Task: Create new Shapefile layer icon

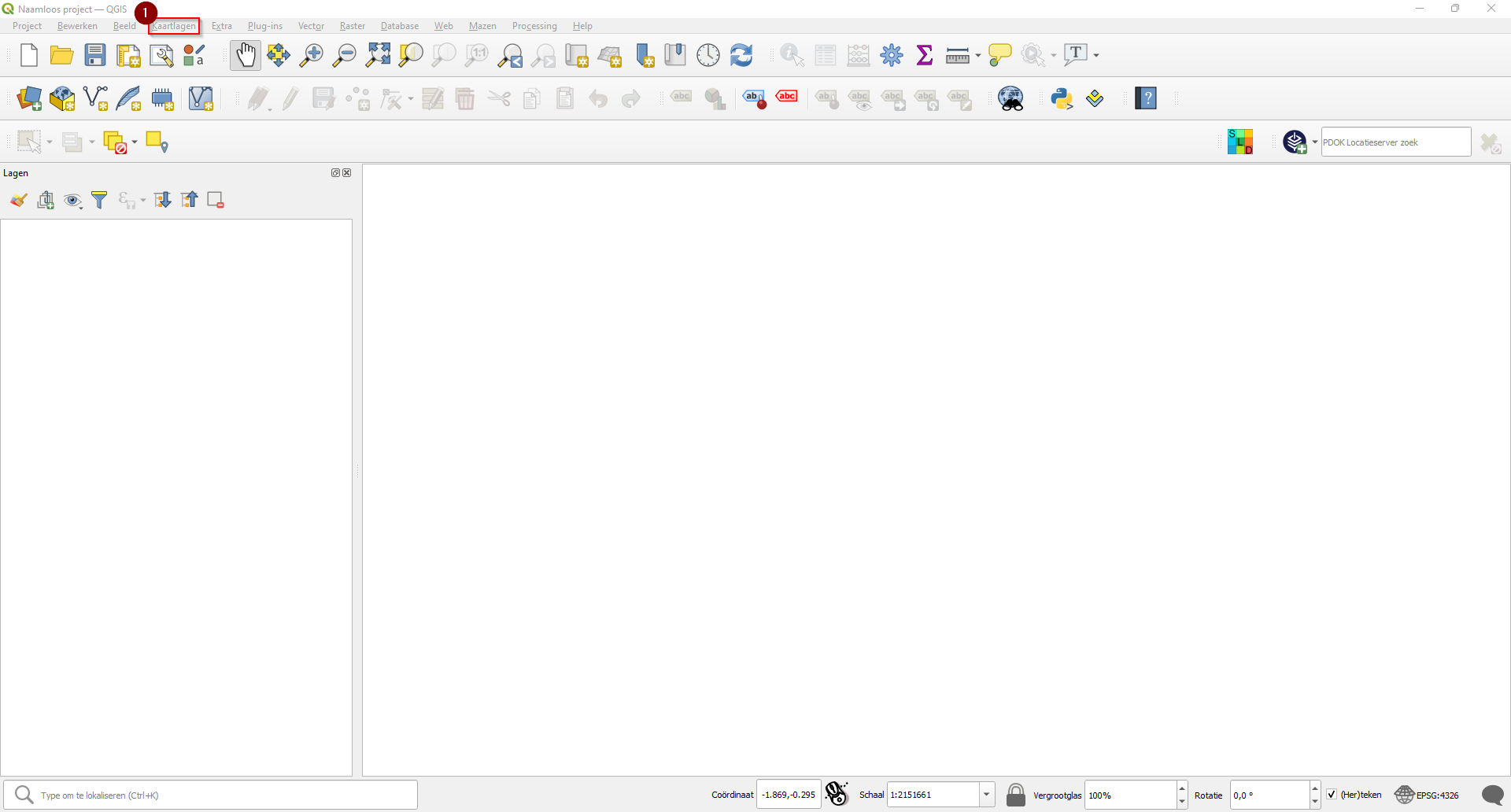Action: (x=95, y=98)
